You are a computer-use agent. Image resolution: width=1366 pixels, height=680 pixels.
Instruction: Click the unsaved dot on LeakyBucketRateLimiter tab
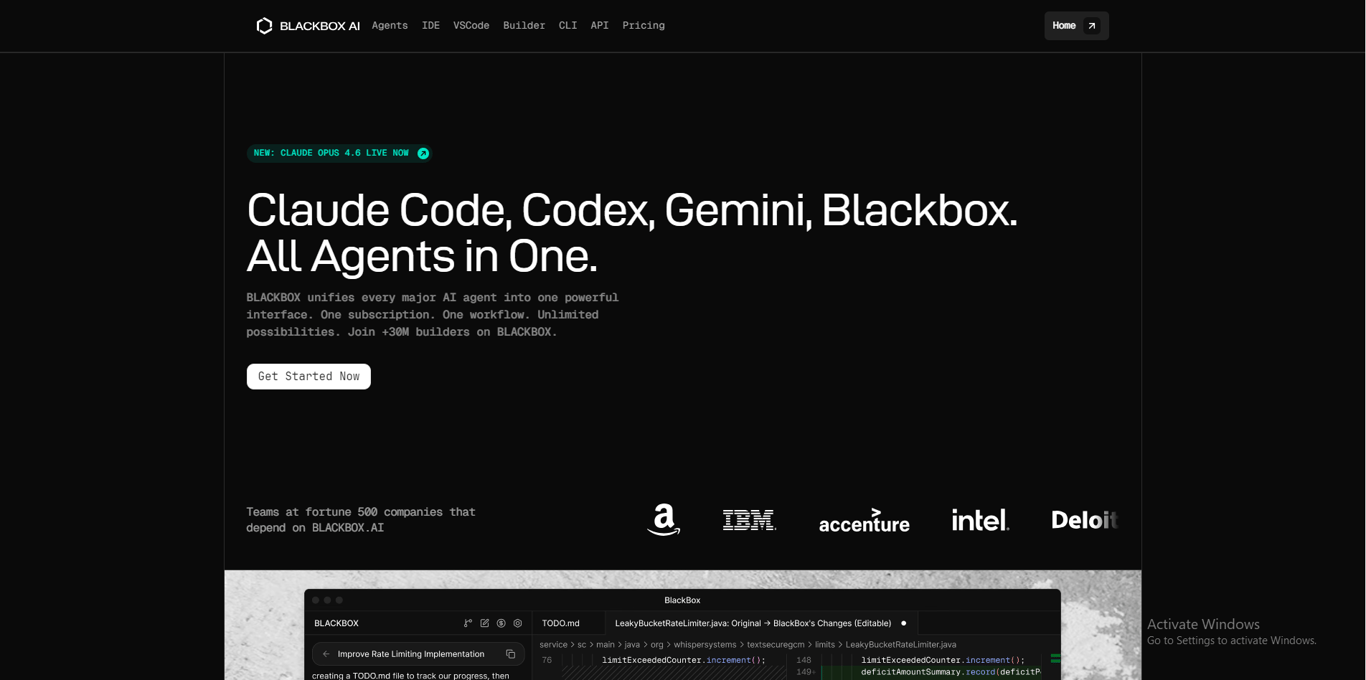tap(904, 623)
